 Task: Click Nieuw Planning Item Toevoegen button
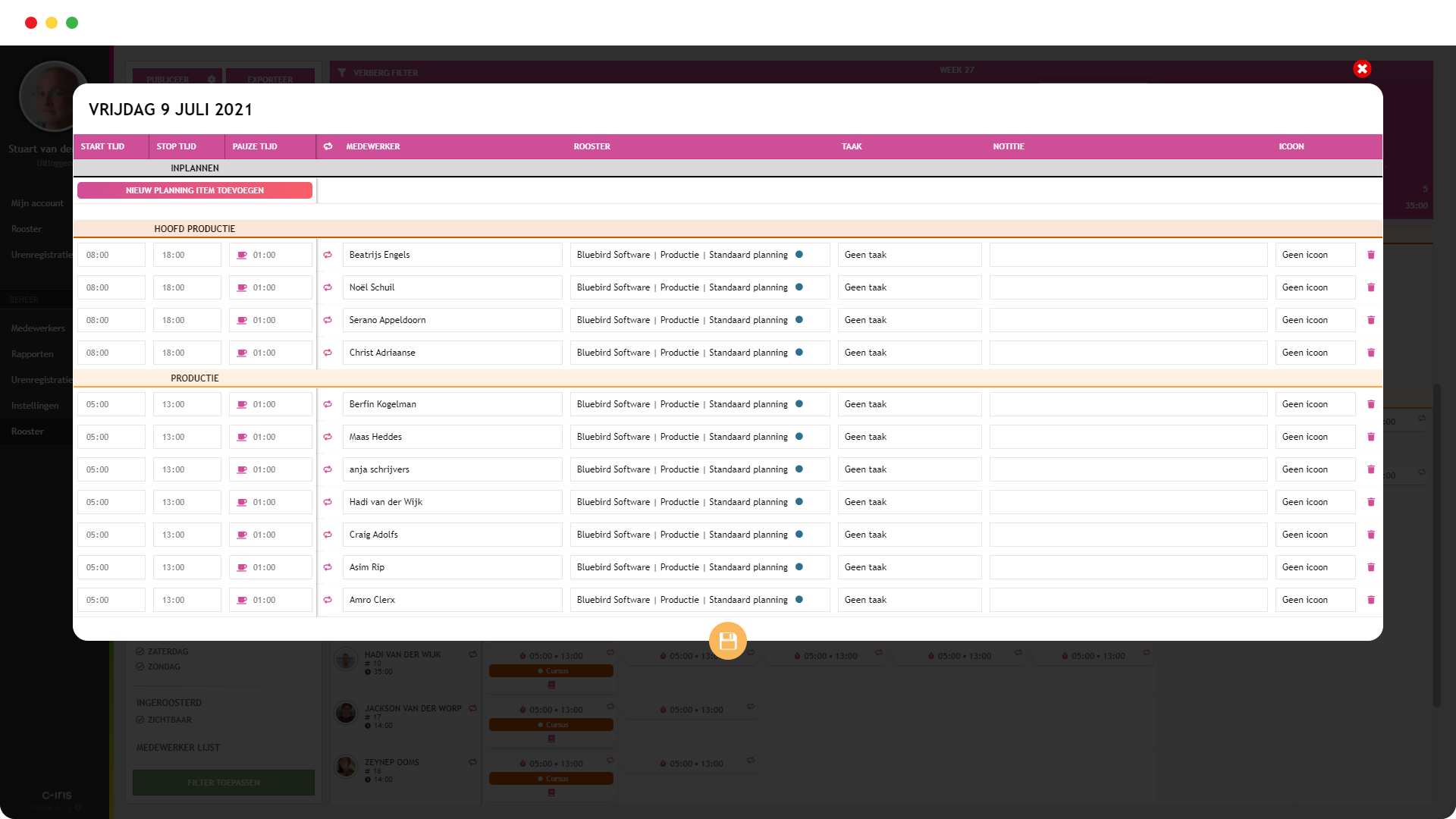pos(195,190)
